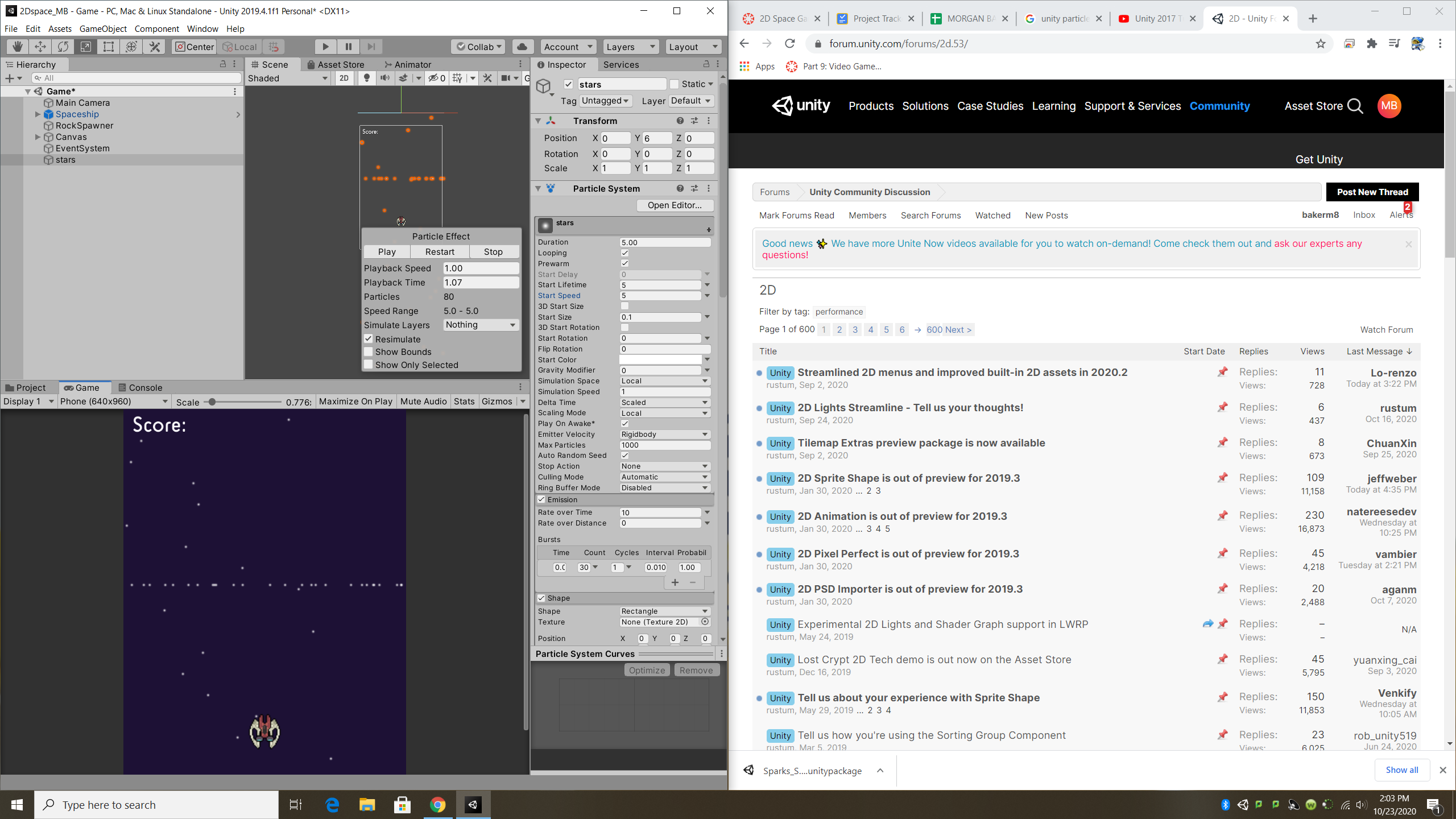Select the Move tool
This screenshot has height=819, width=1456.
(40, 47)
